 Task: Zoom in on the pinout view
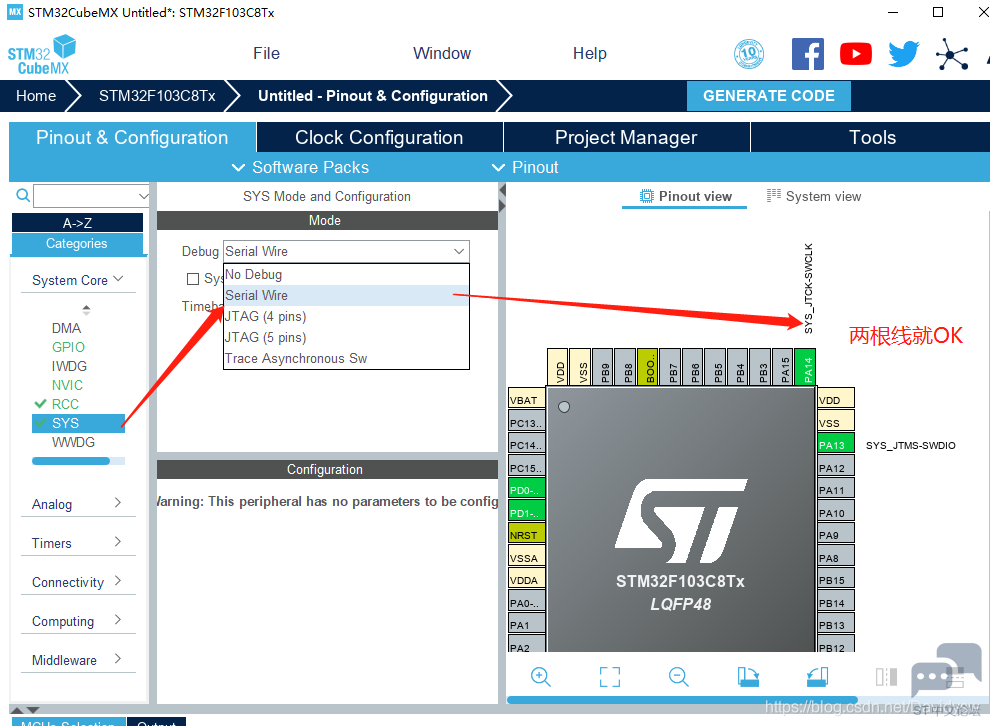540,677
